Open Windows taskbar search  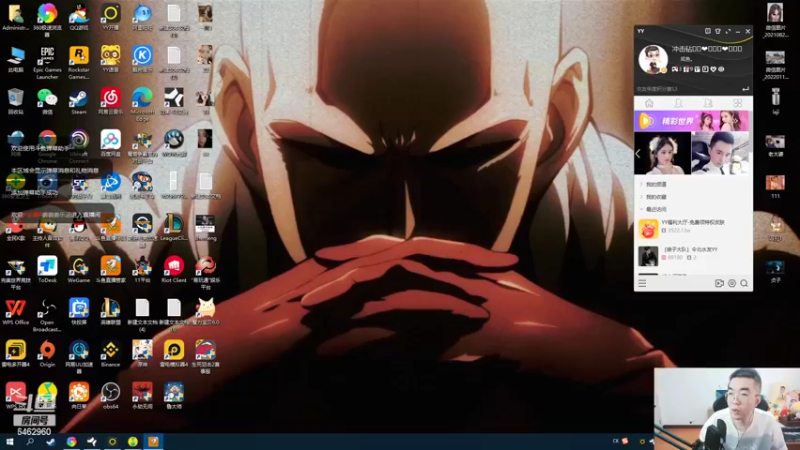tap(30, 442)
